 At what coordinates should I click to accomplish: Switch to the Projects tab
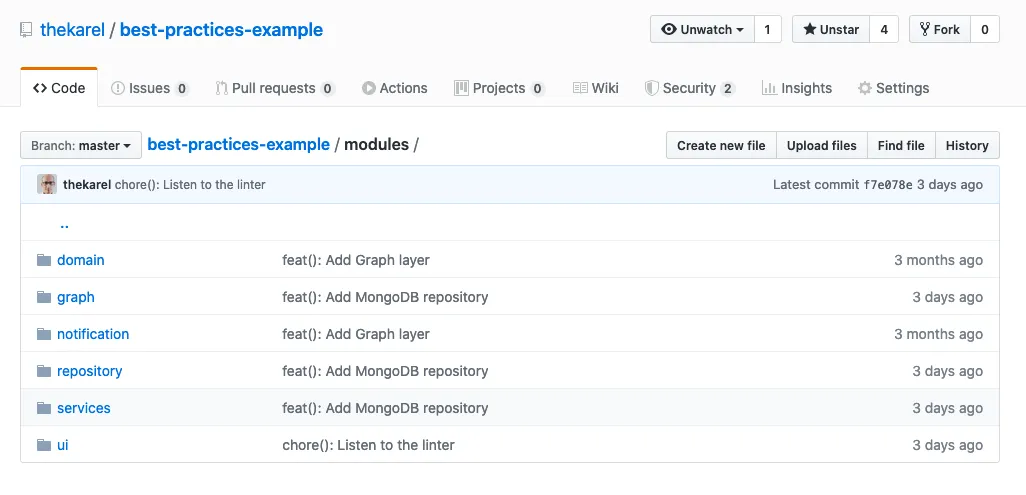[x=499, y=88]
